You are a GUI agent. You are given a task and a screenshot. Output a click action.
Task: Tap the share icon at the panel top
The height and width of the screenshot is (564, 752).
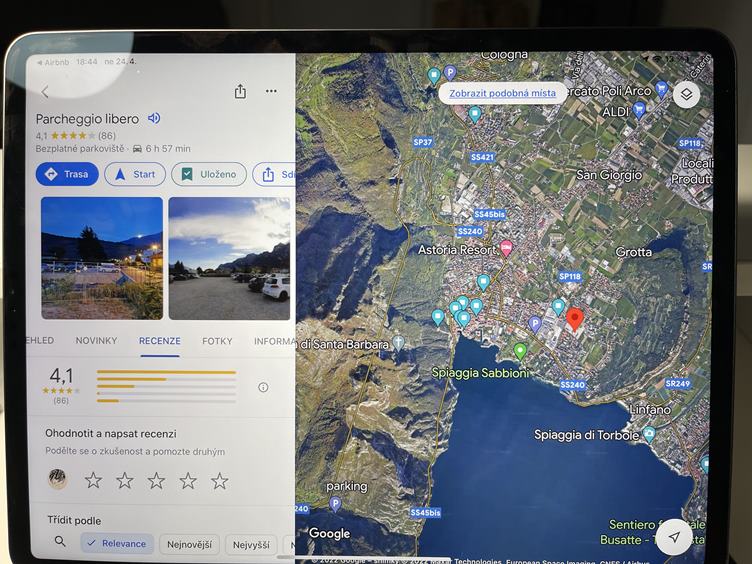click(240, 91)
